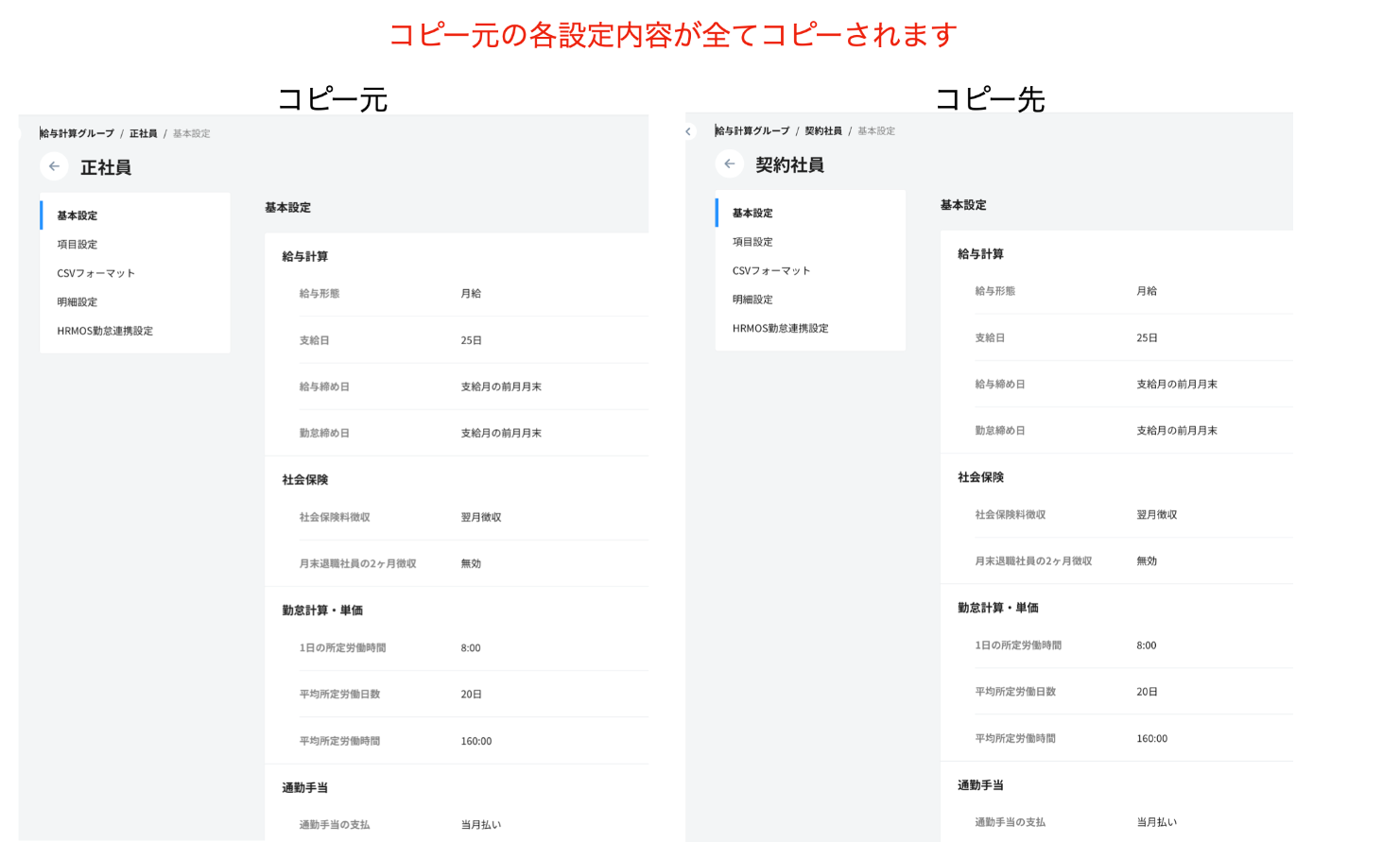Click back arrow beside 正社員 title

coord(54,166)
